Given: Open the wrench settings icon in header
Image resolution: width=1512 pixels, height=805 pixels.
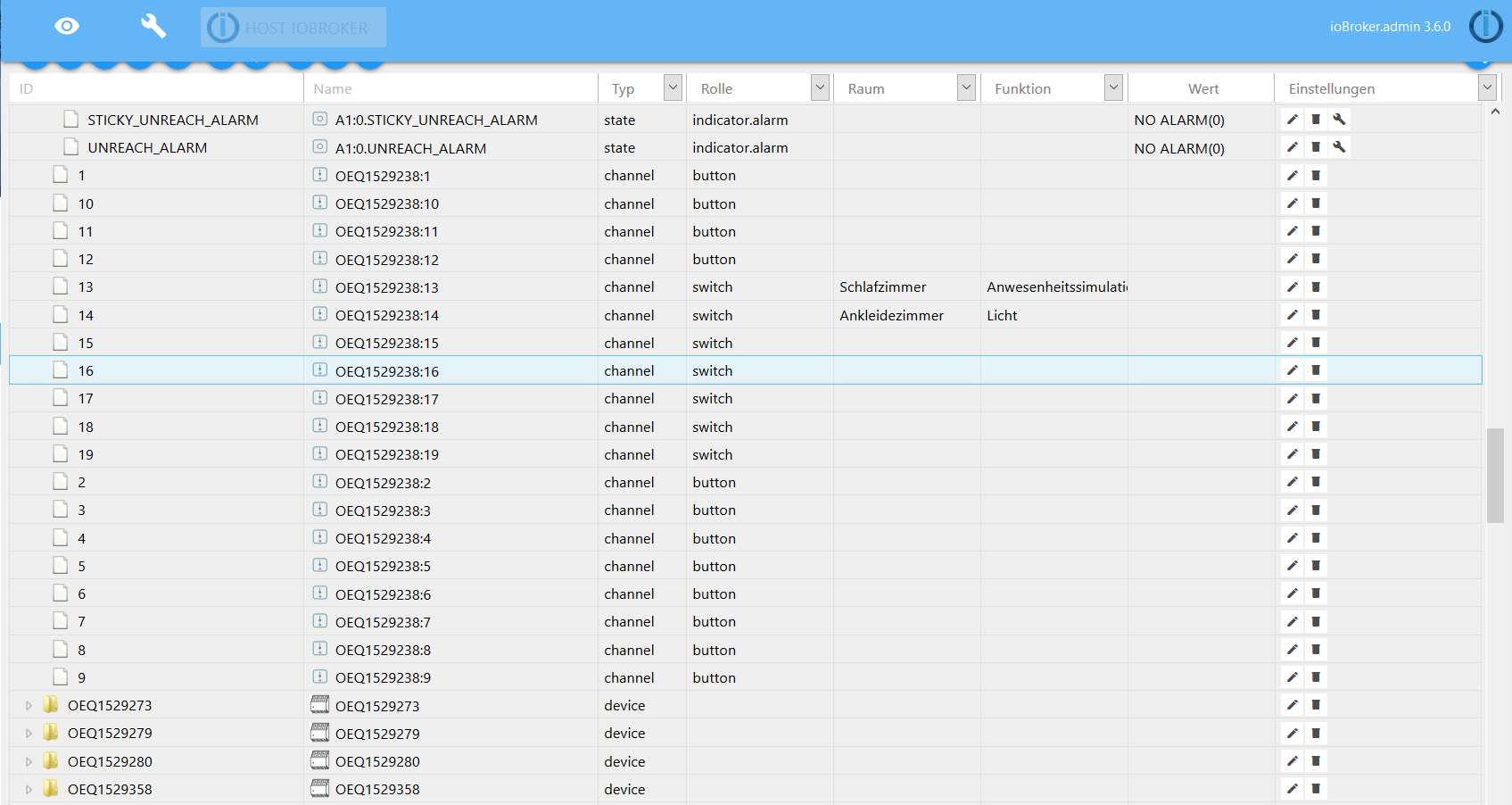Looking at the screenshot, I should pos(153,26).
